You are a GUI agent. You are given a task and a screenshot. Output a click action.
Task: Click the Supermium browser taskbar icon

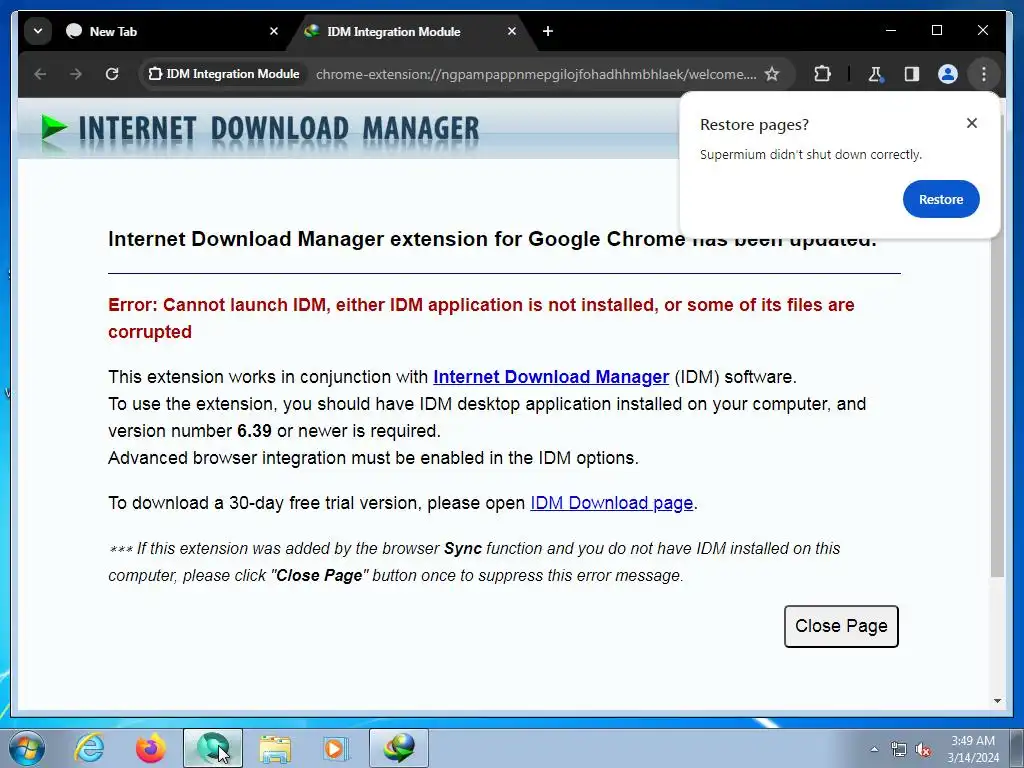coord(213,748)
